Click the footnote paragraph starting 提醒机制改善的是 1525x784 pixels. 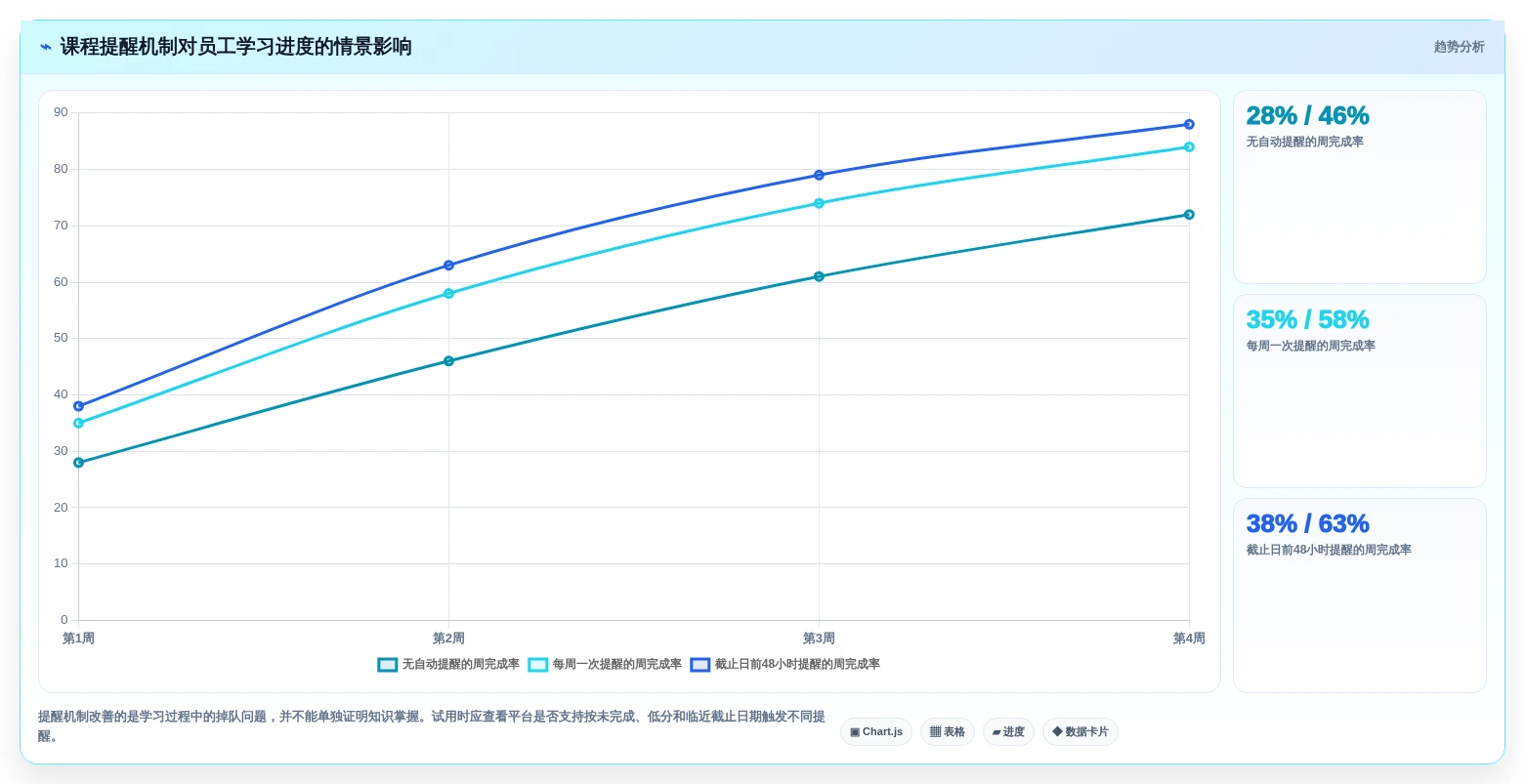(x=431, y=726)
